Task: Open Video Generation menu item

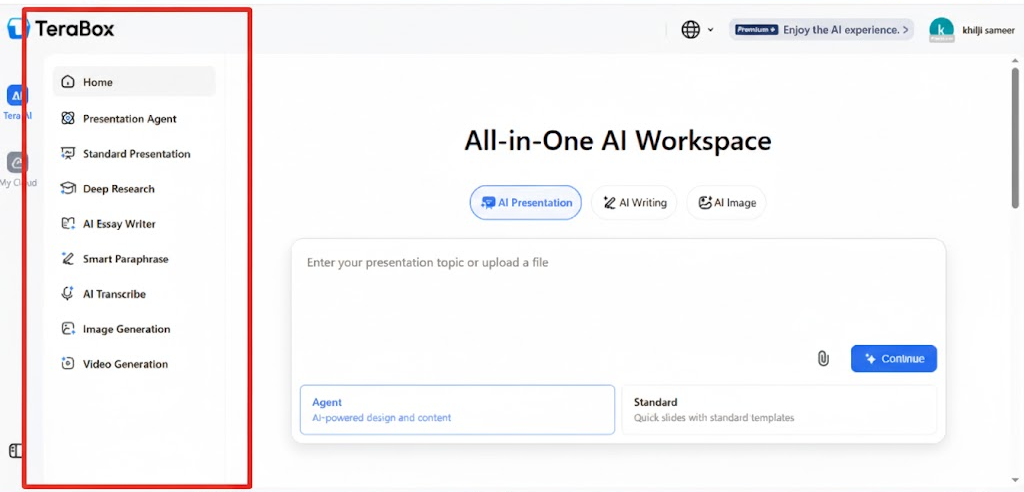Action: [134, 364]
